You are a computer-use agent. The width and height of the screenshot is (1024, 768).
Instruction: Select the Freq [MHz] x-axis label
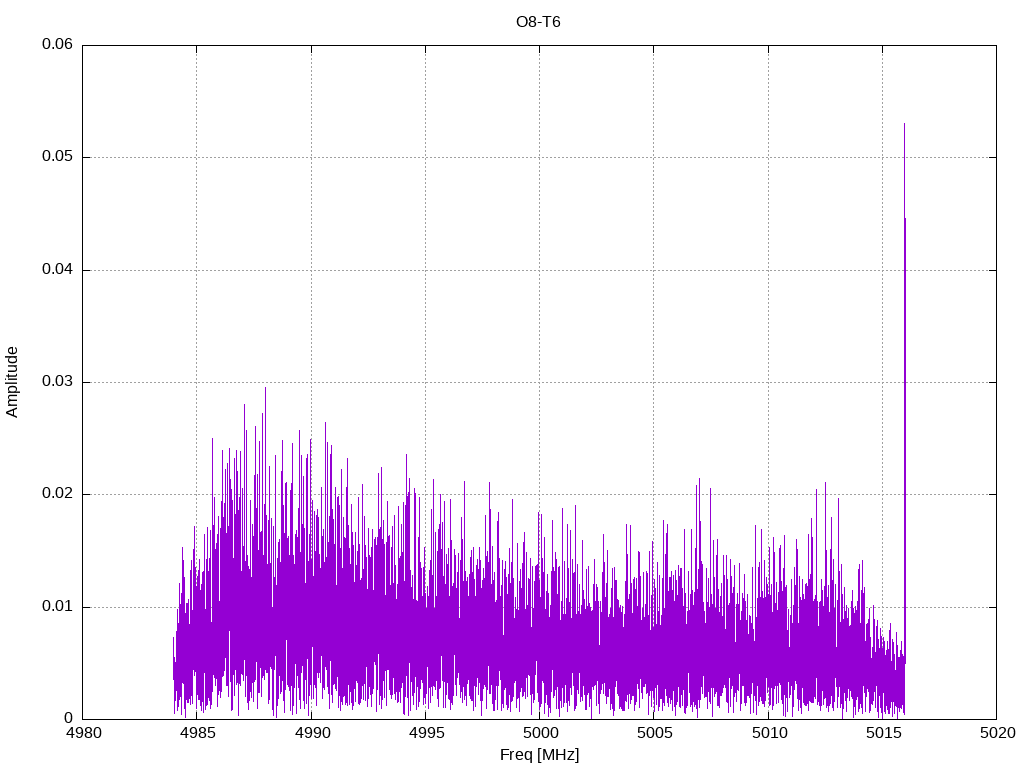pos(539,755)
